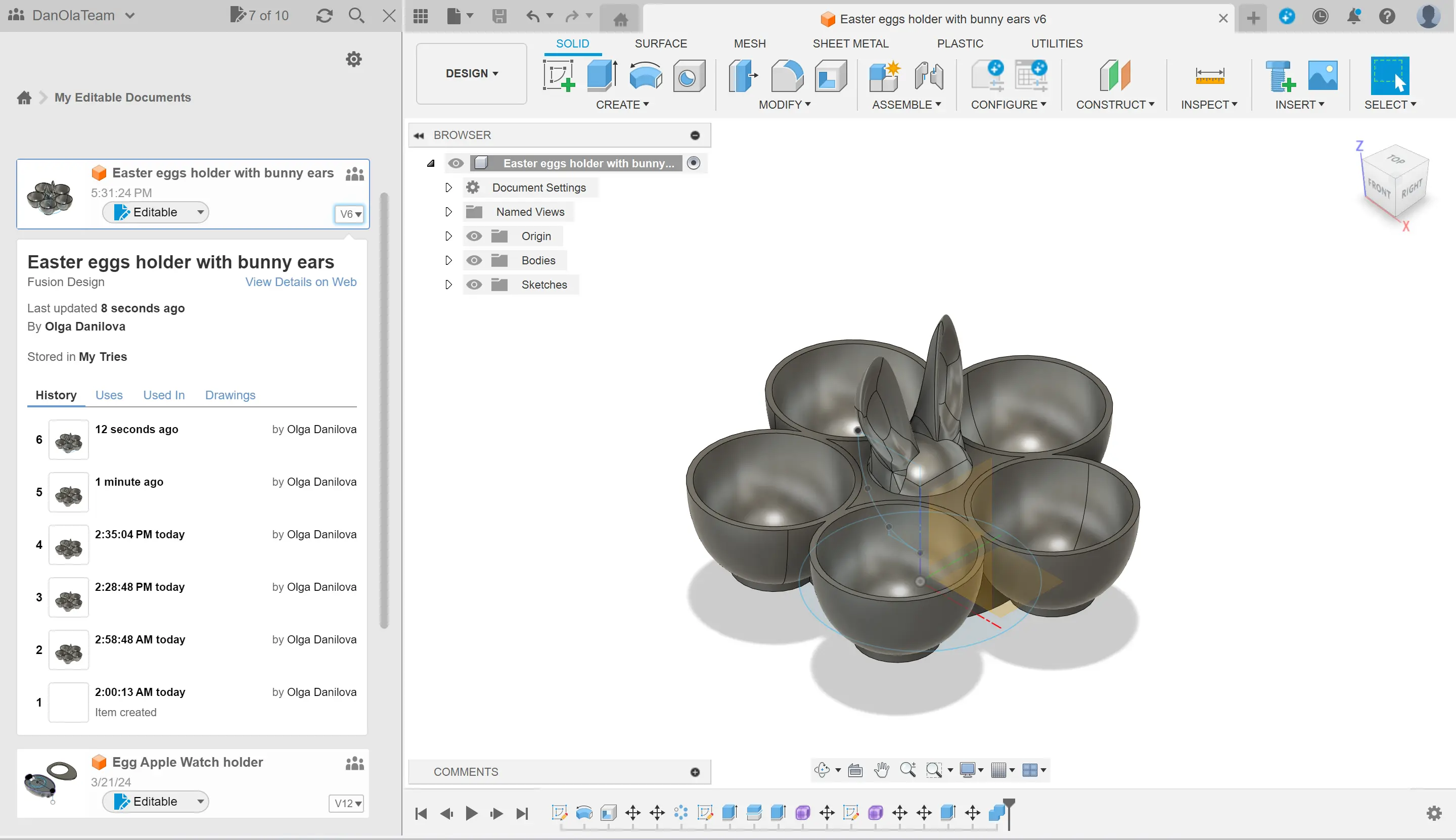This screenshot has width=1456, height=840.
Task: Click the Insert Fastener icon
Action: pos(1280,76)
